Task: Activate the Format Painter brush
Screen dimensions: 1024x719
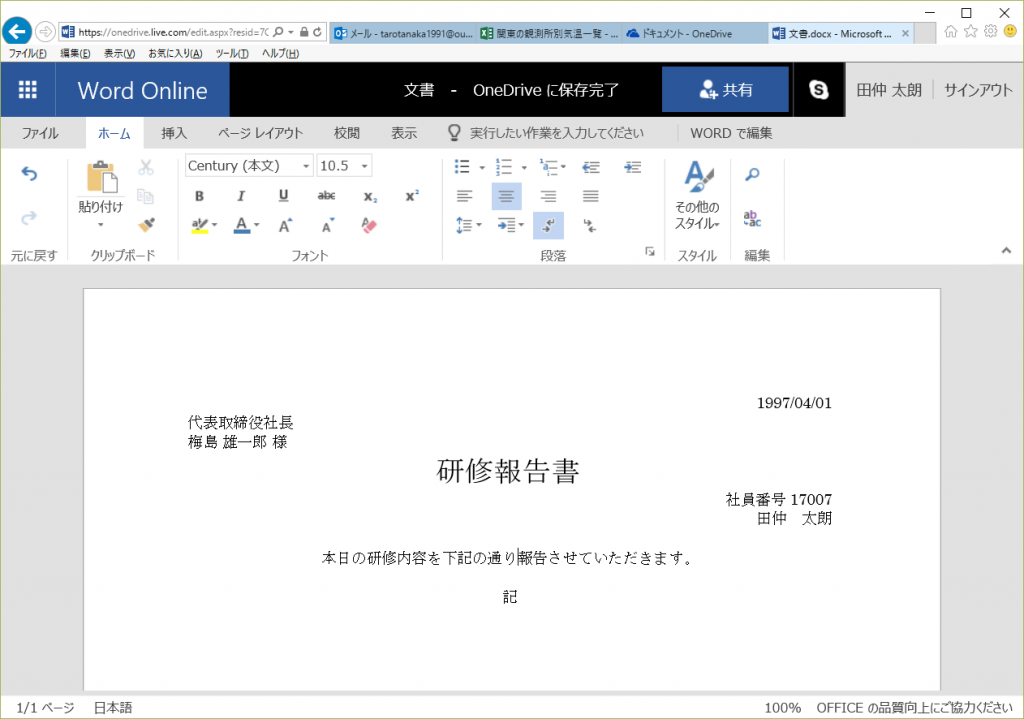Action: [146, 225]
